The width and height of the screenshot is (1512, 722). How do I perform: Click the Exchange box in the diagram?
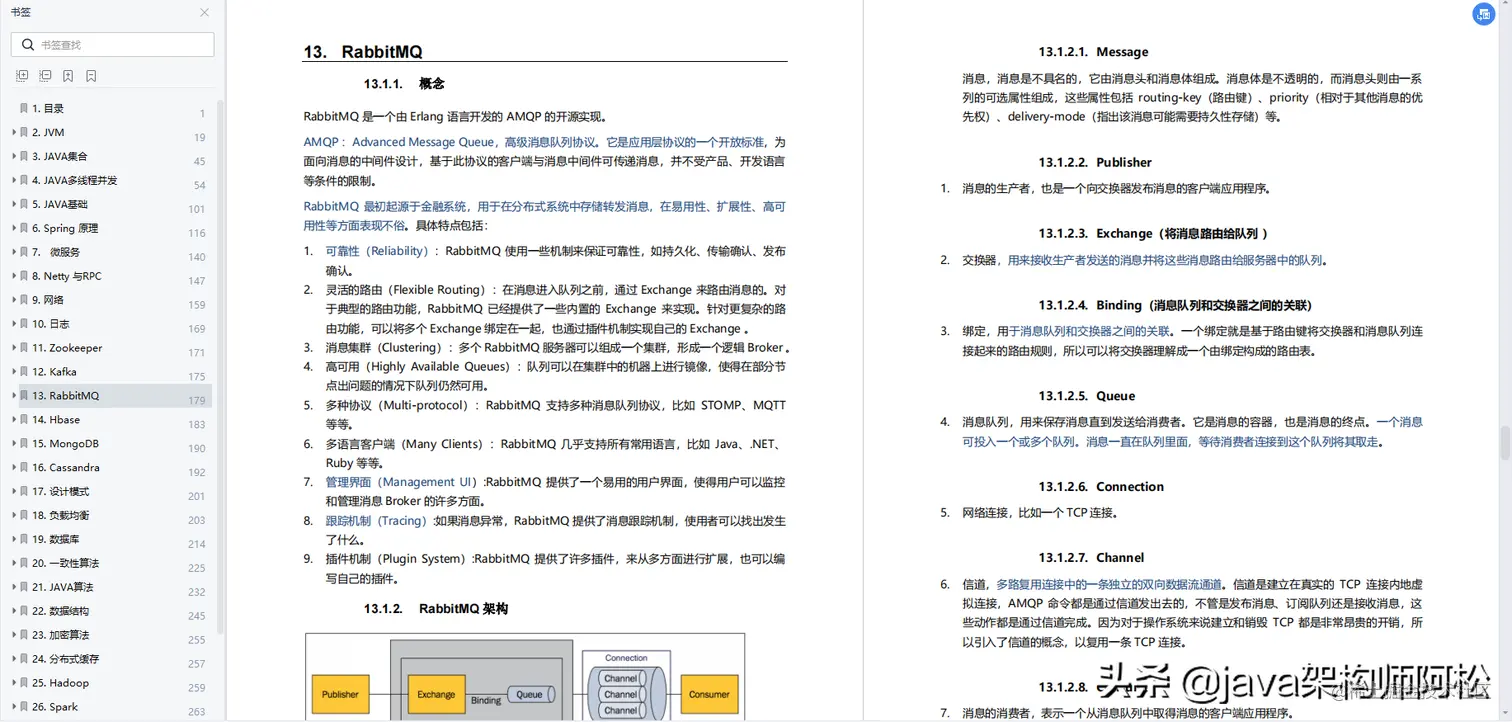(436, 694)
